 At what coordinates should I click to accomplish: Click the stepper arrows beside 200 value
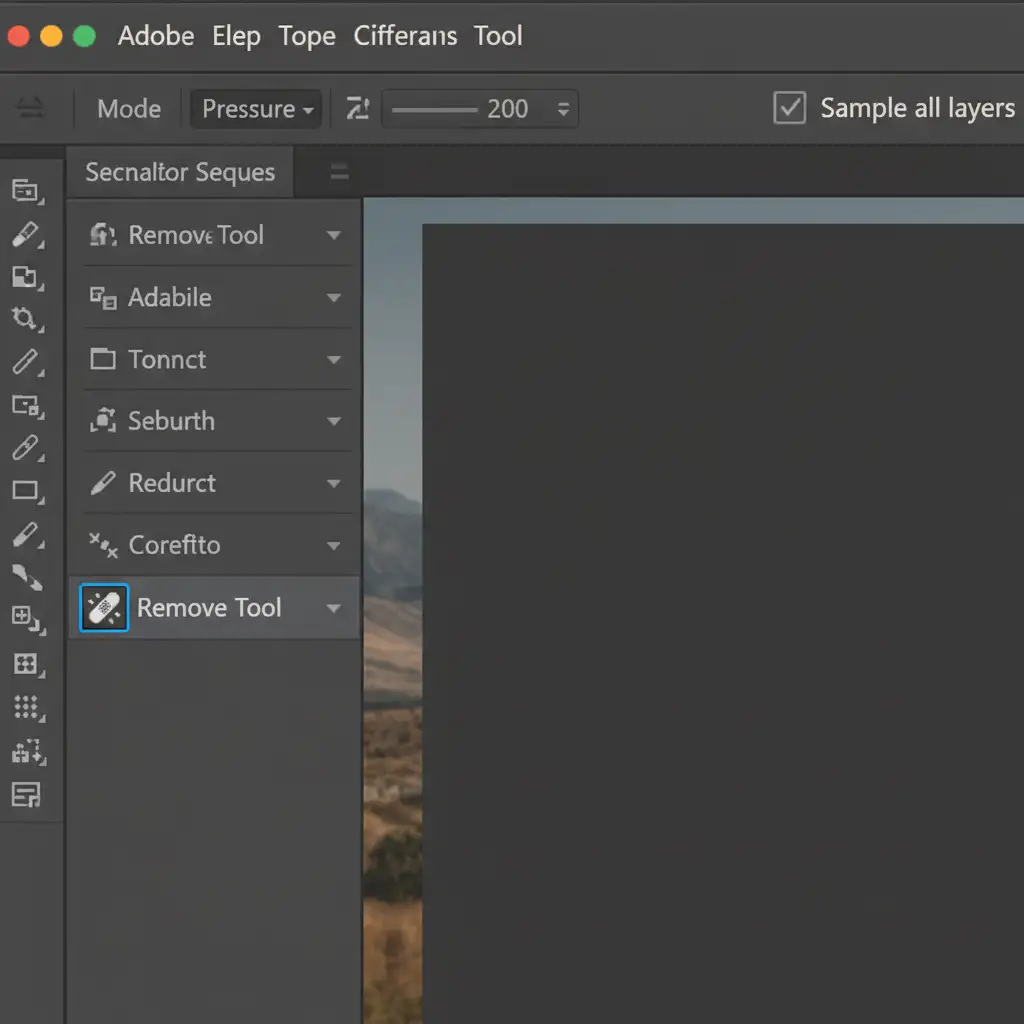point(563,109)
